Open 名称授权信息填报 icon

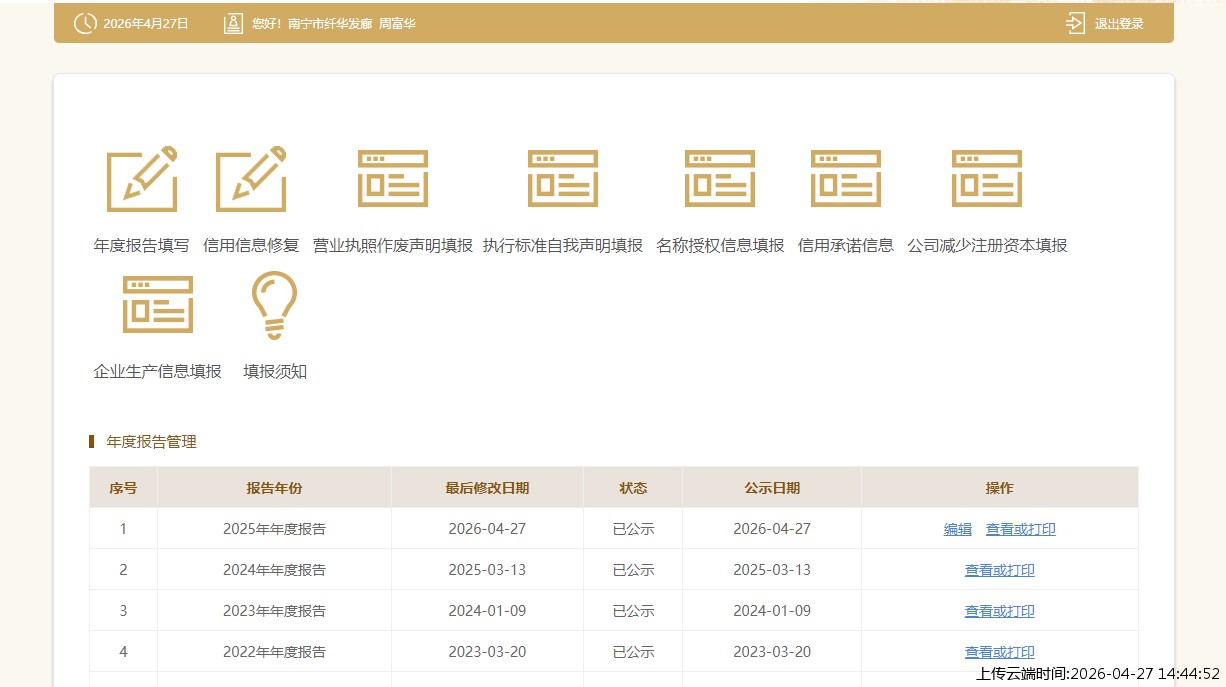[x=720, y=179]
